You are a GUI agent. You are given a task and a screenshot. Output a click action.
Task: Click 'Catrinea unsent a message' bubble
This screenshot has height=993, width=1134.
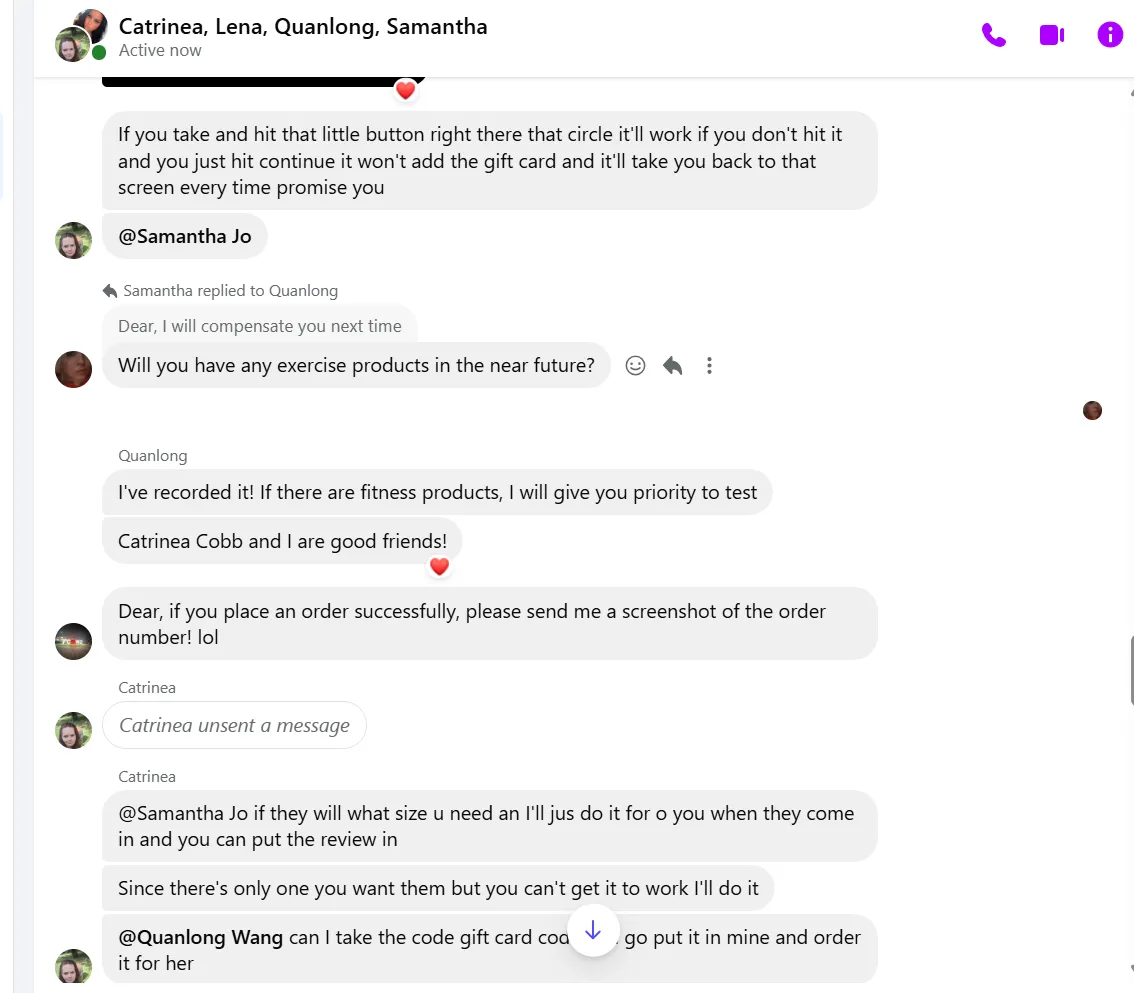click(234, 725)
